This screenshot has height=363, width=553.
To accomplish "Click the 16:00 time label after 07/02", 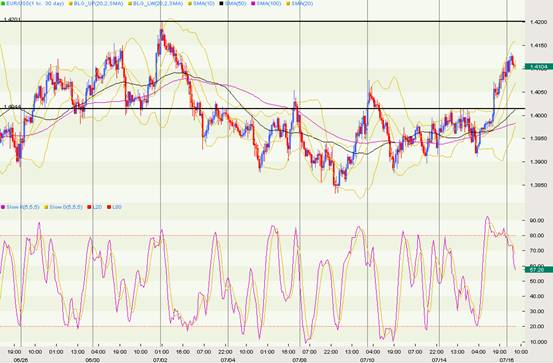I will pos(183,352).
